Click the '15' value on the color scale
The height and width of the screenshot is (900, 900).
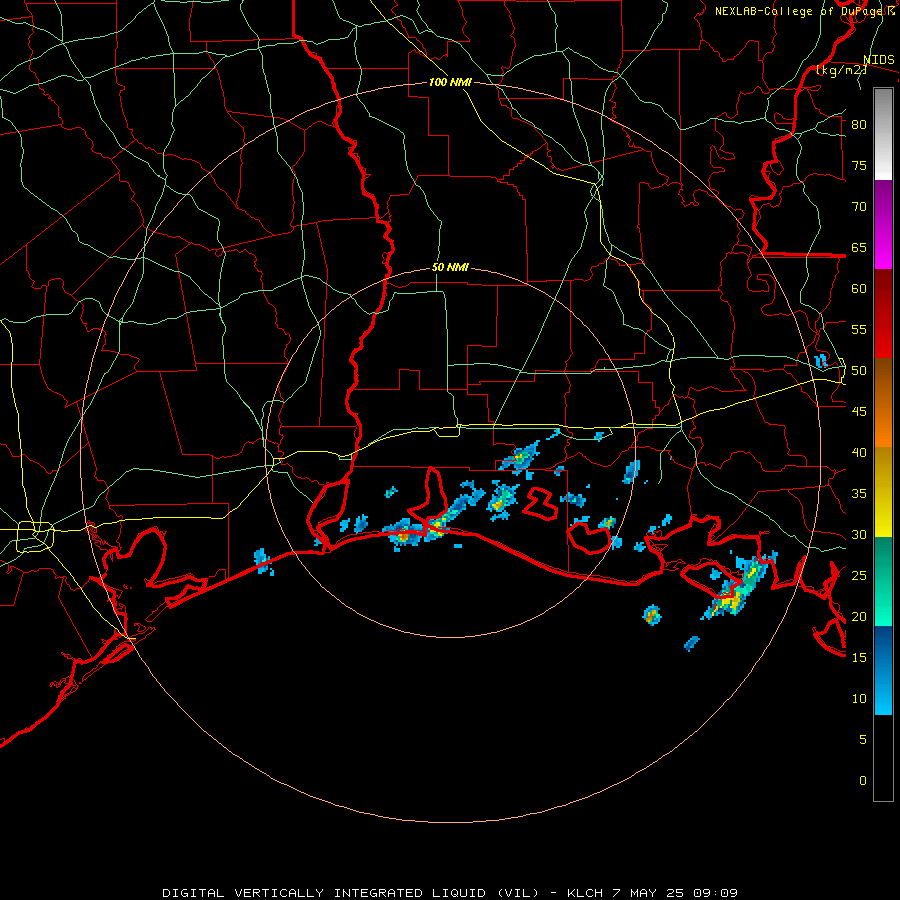pyautogui.click(x=859, y=657)
